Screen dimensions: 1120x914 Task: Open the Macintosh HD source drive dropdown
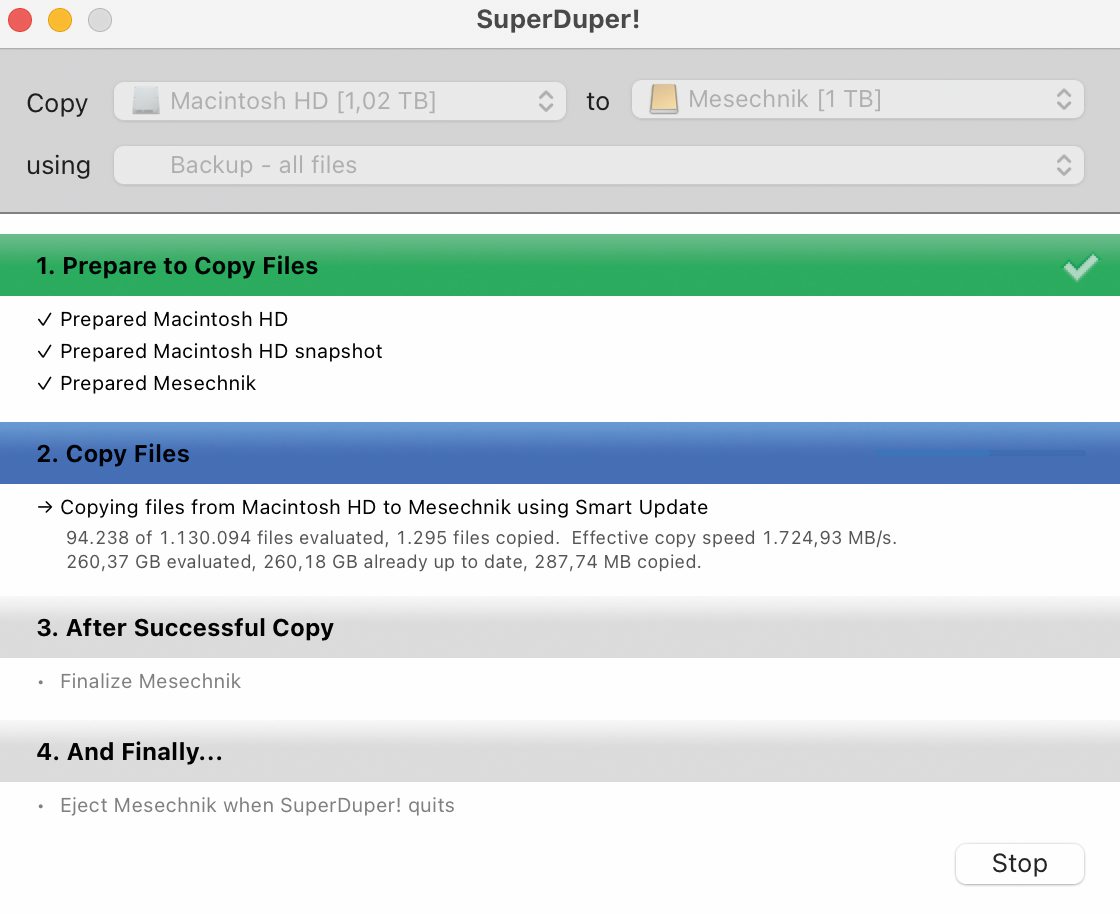point(340,101)
